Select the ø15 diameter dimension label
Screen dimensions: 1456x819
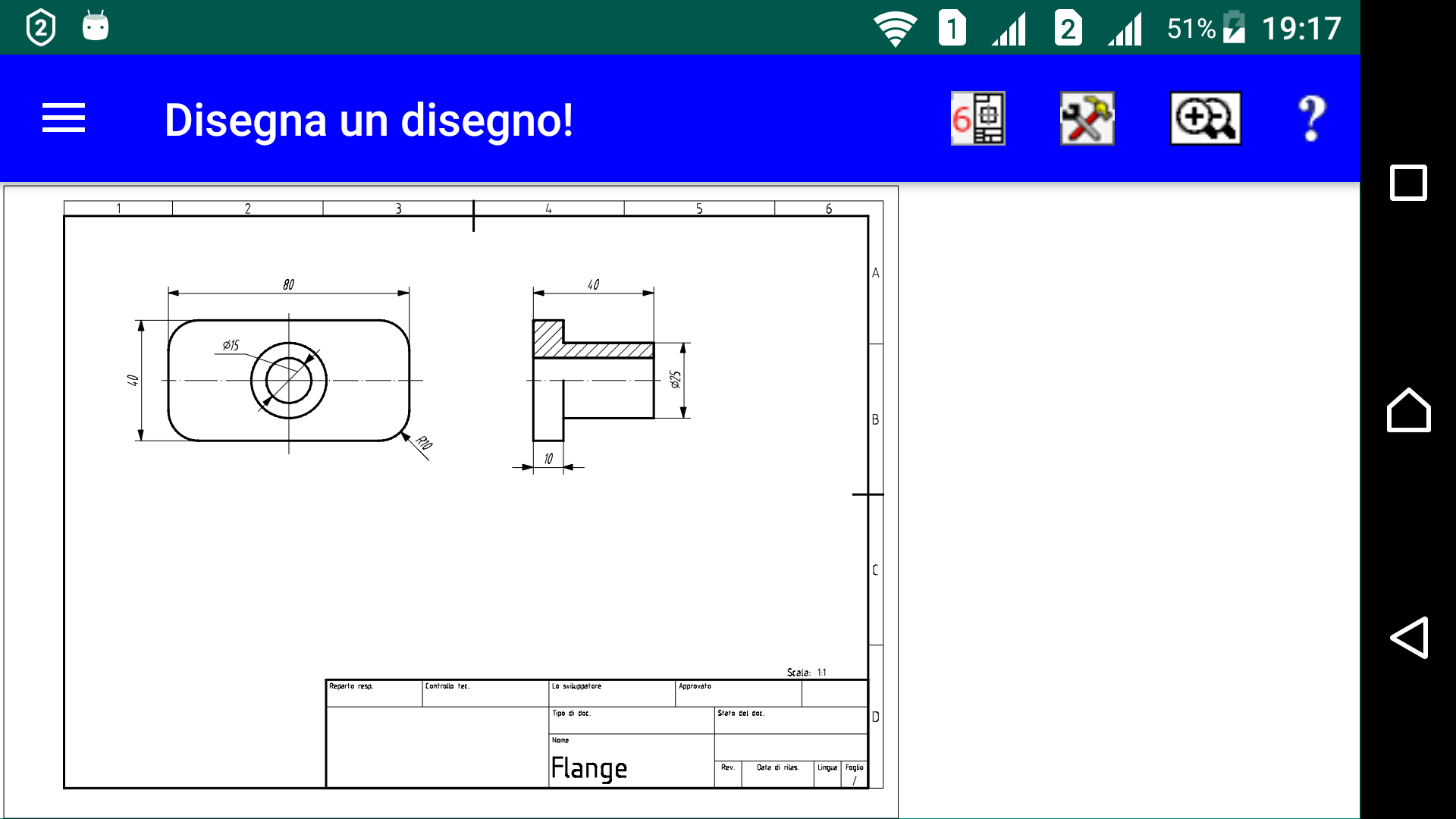pyautogui.click(x=231, y=345)
